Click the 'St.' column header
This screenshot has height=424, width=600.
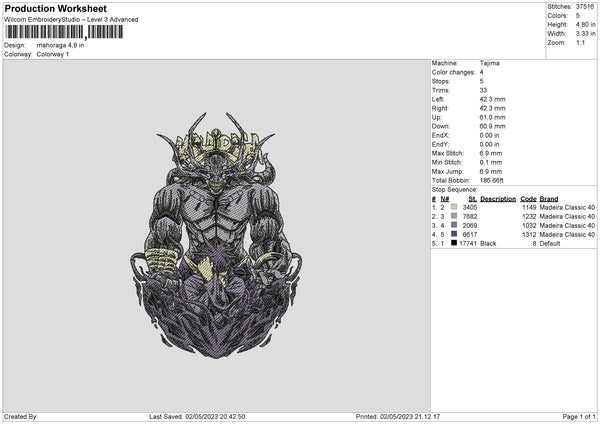473,199
